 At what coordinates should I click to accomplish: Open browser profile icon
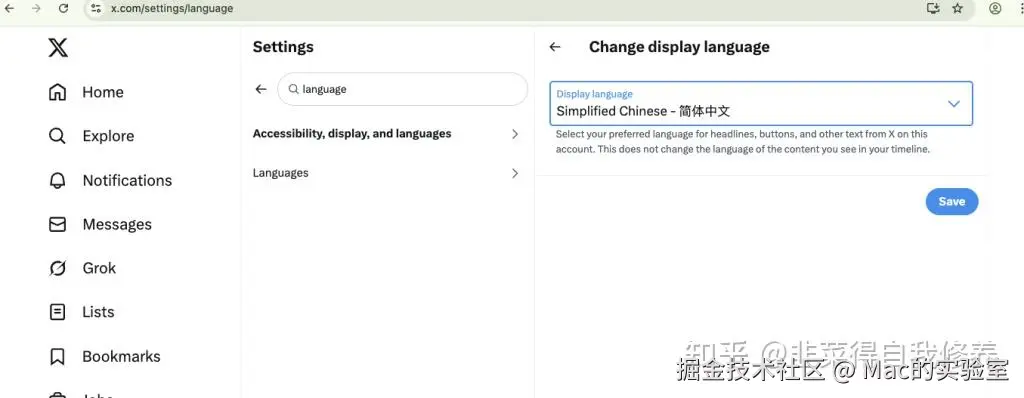(995, 8)
